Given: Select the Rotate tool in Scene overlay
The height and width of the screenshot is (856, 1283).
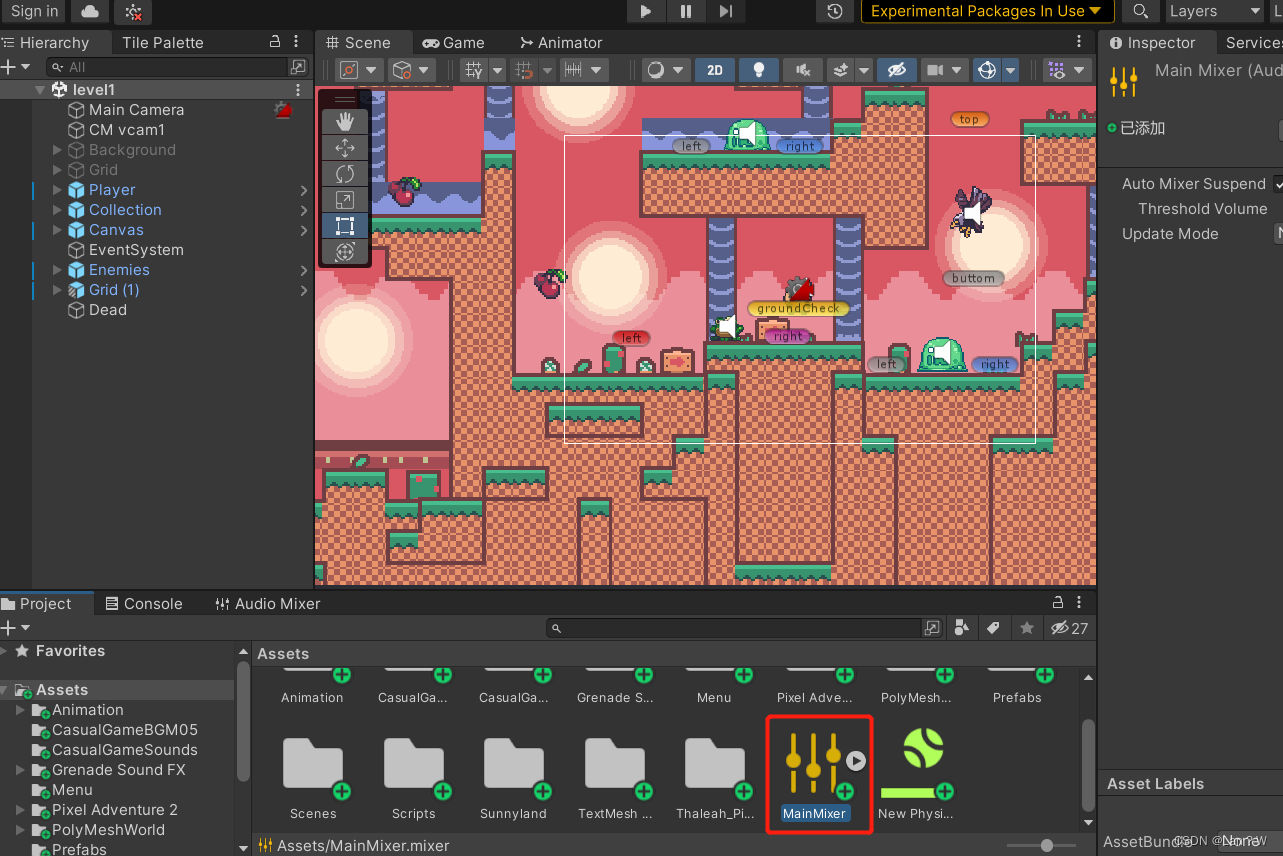Looking at the screenshot, I should (345, 174).
